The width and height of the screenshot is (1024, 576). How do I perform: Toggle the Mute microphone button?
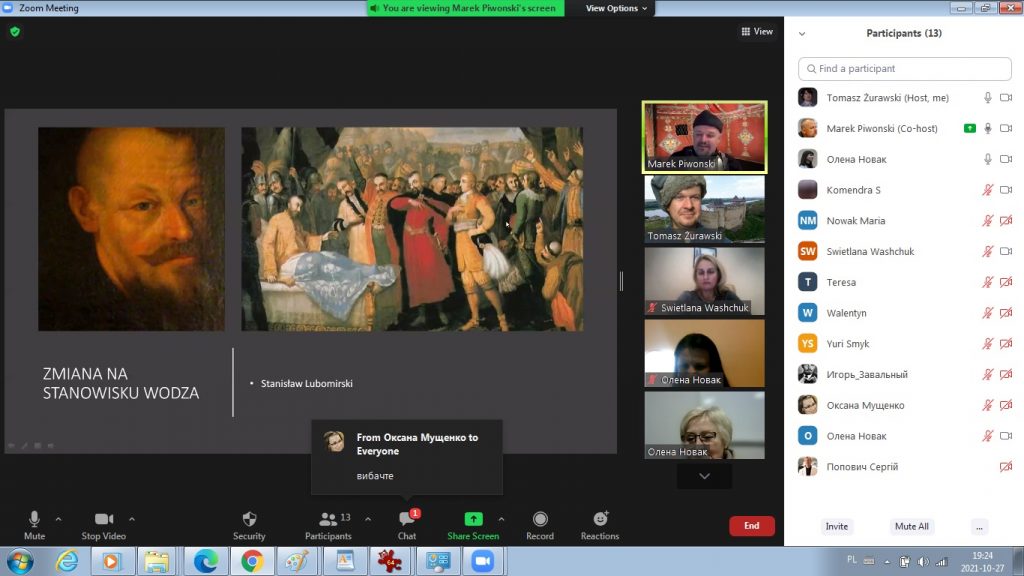pyautogui.click(x=34, y=519)
